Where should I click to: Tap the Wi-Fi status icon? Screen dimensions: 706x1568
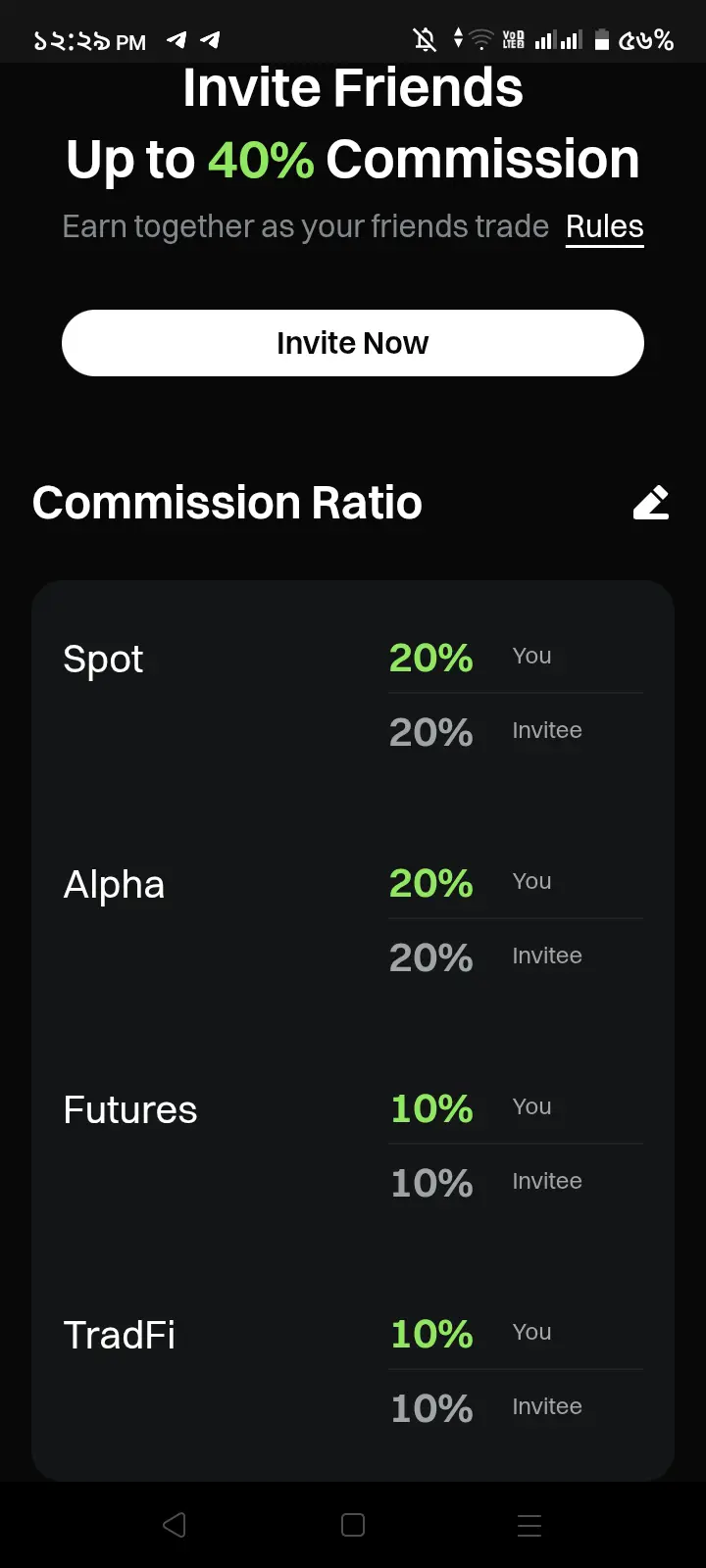[481, 40]
